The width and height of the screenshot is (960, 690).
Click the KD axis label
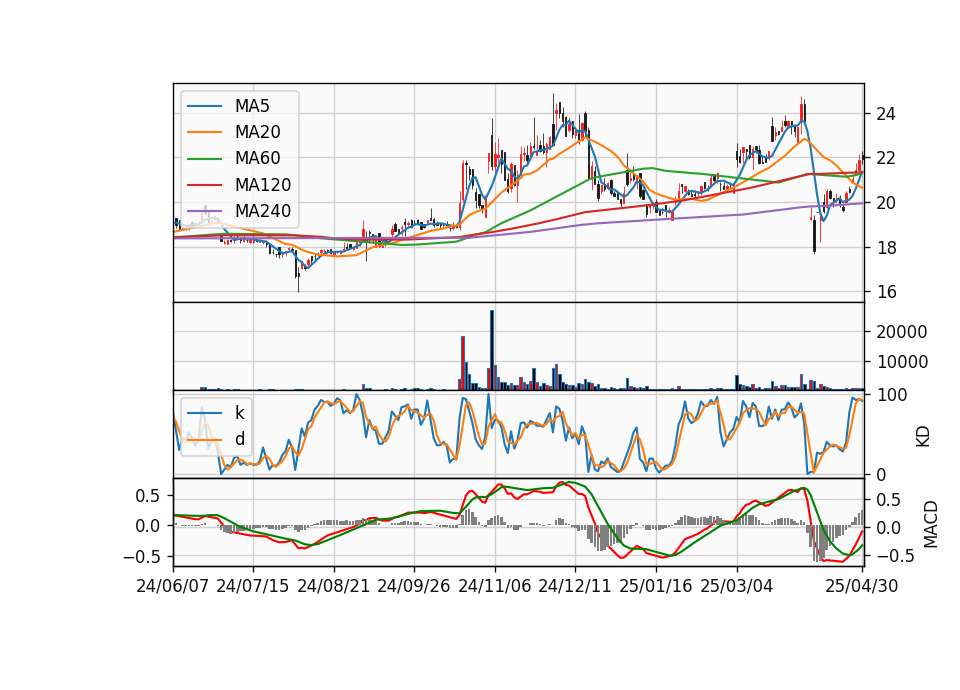[923, 437]
